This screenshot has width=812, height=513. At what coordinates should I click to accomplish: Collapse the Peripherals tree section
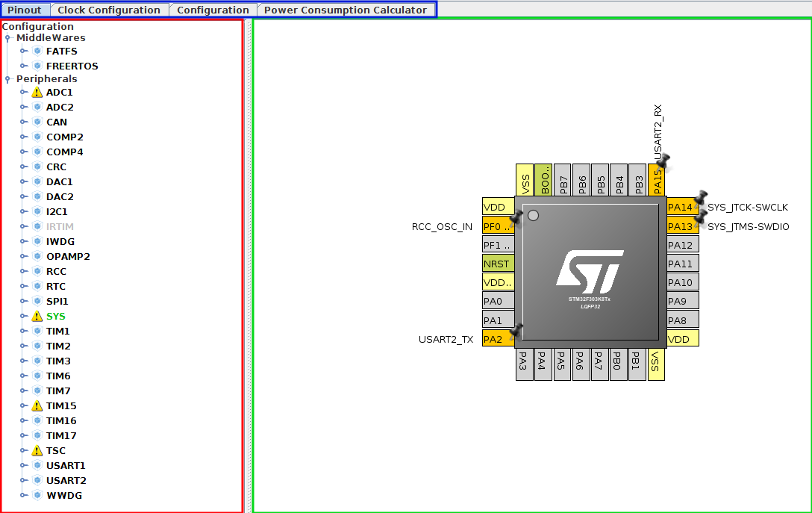pos(9,79)
